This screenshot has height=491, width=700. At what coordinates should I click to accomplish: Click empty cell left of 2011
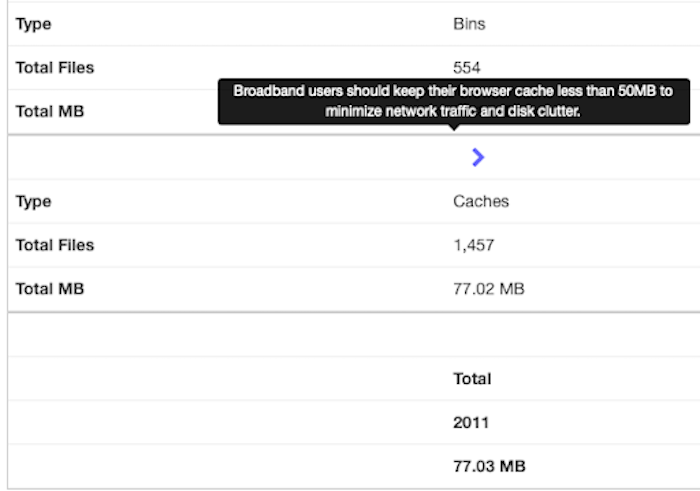click(x=227, y=422)
